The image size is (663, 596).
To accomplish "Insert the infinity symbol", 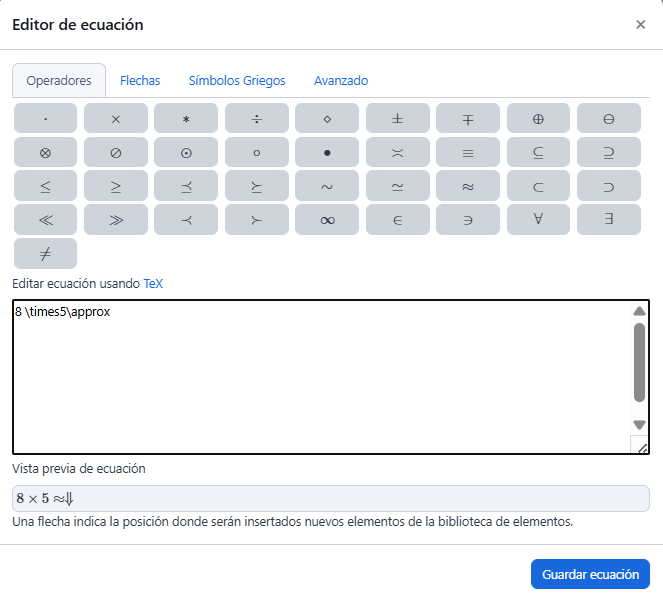I will pos(327,220).
